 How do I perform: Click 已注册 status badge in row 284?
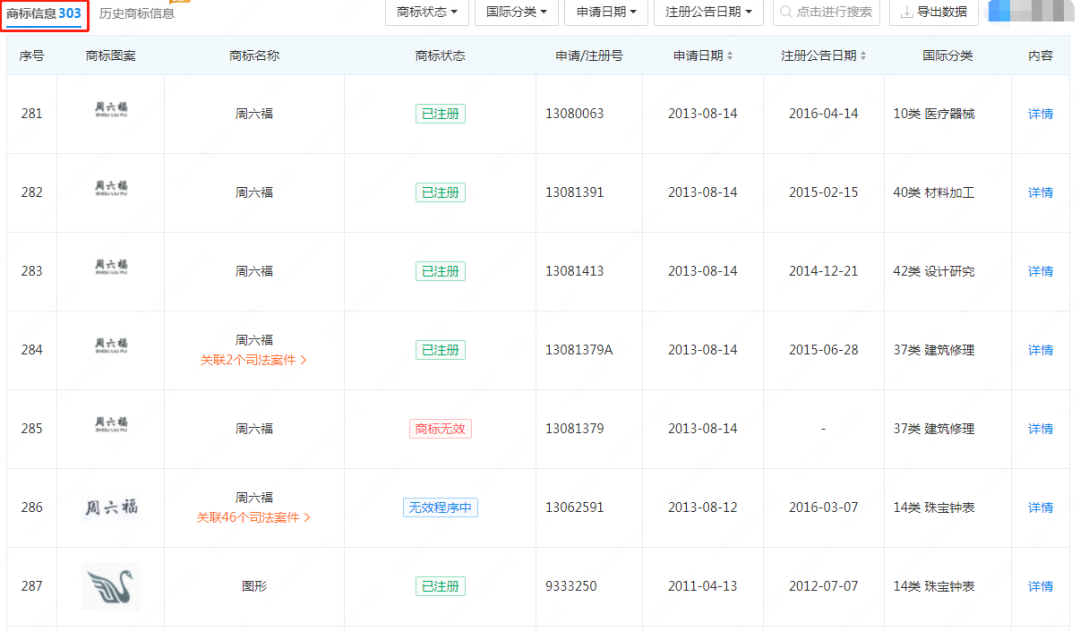click(x=440, y=350)
